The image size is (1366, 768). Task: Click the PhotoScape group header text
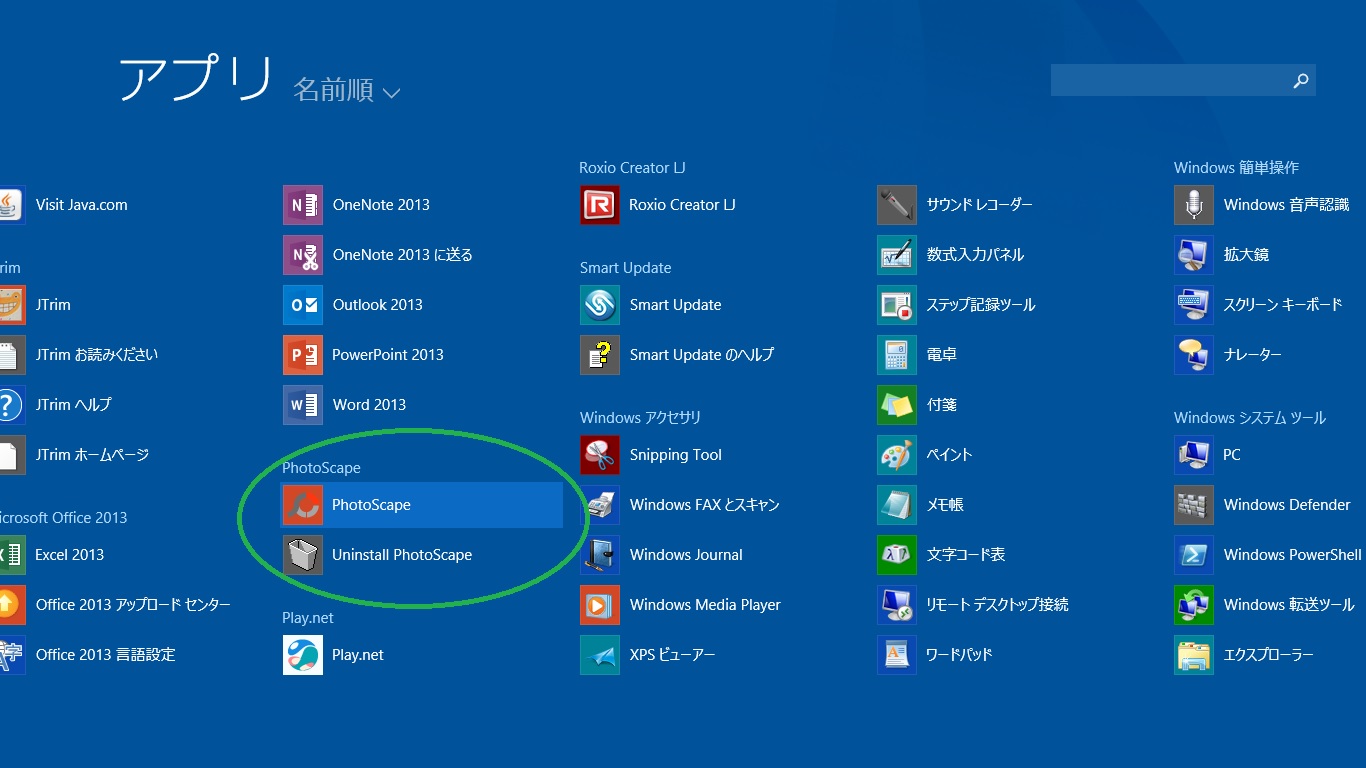coord(321,468)
